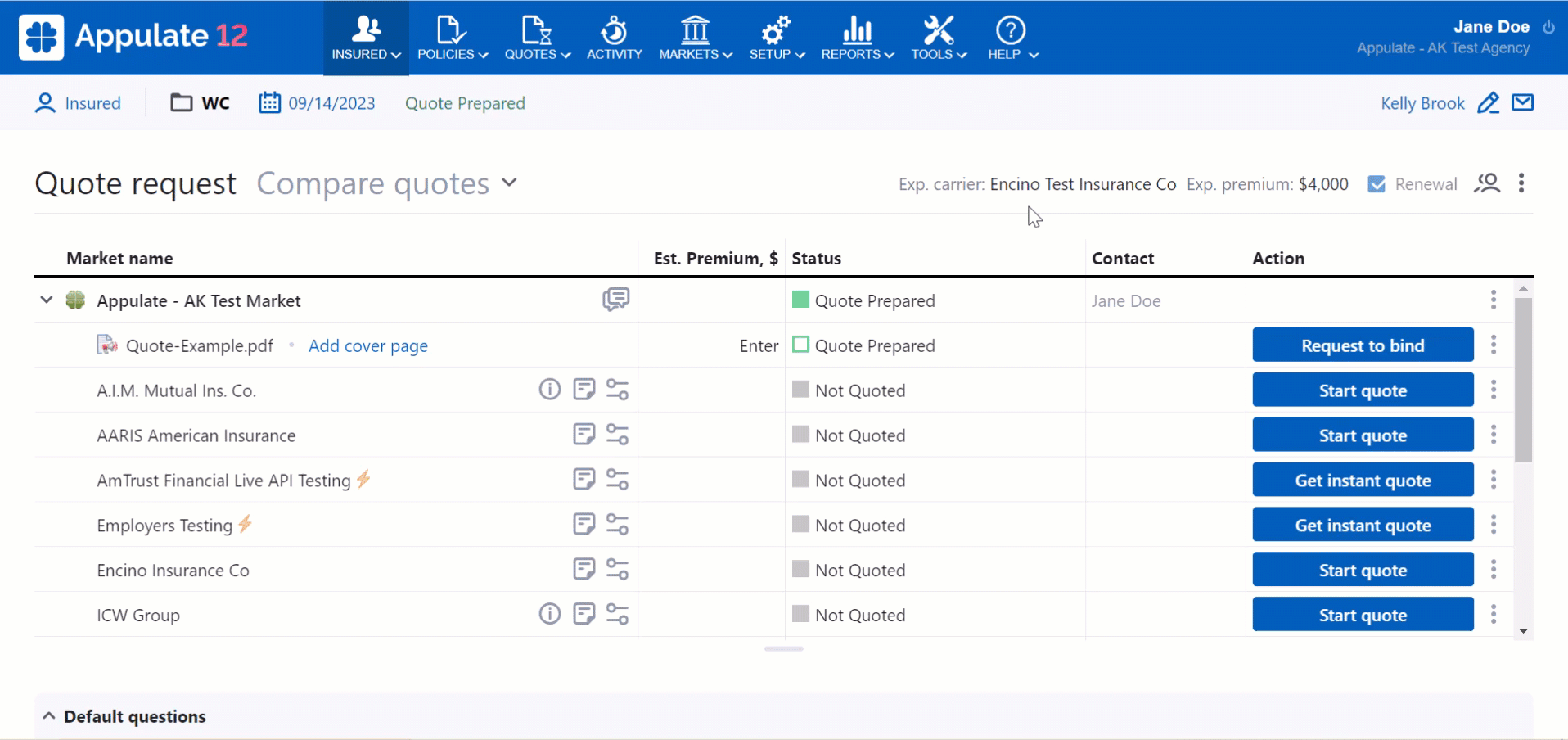Click the Quote Prepared header status
Image resolution: width=1568 pixels, height=740 pixels.
465,103
